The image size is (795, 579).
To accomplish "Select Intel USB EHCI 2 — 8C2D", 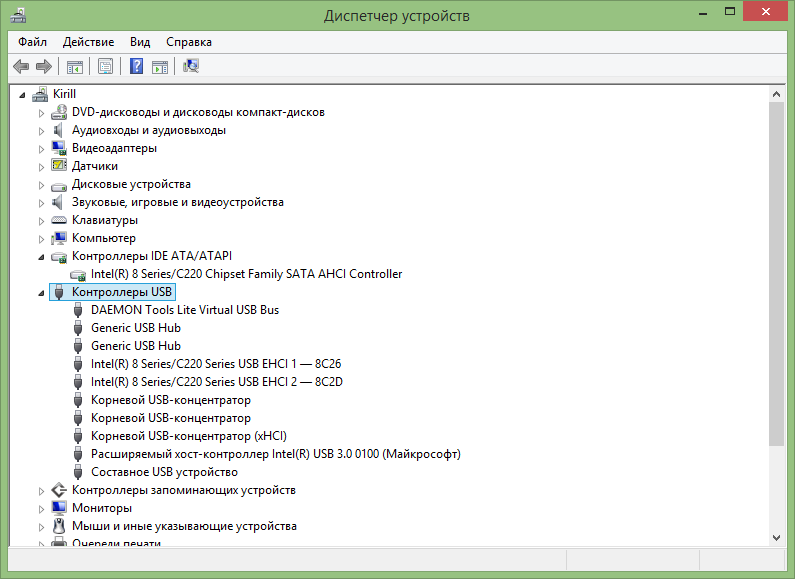I will 216,382.
